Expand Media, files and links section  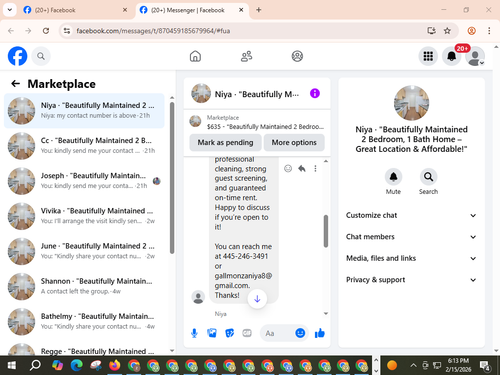click(x=411, y=258)
